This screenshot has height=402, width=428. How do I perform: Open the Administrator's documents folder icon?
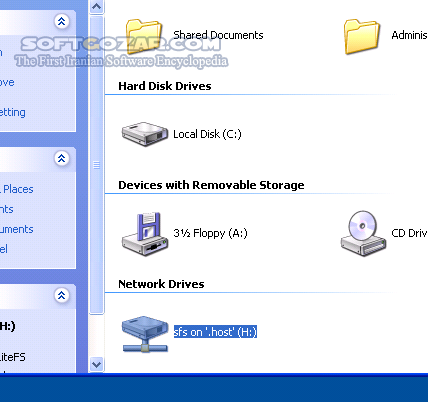pos(362,37)
